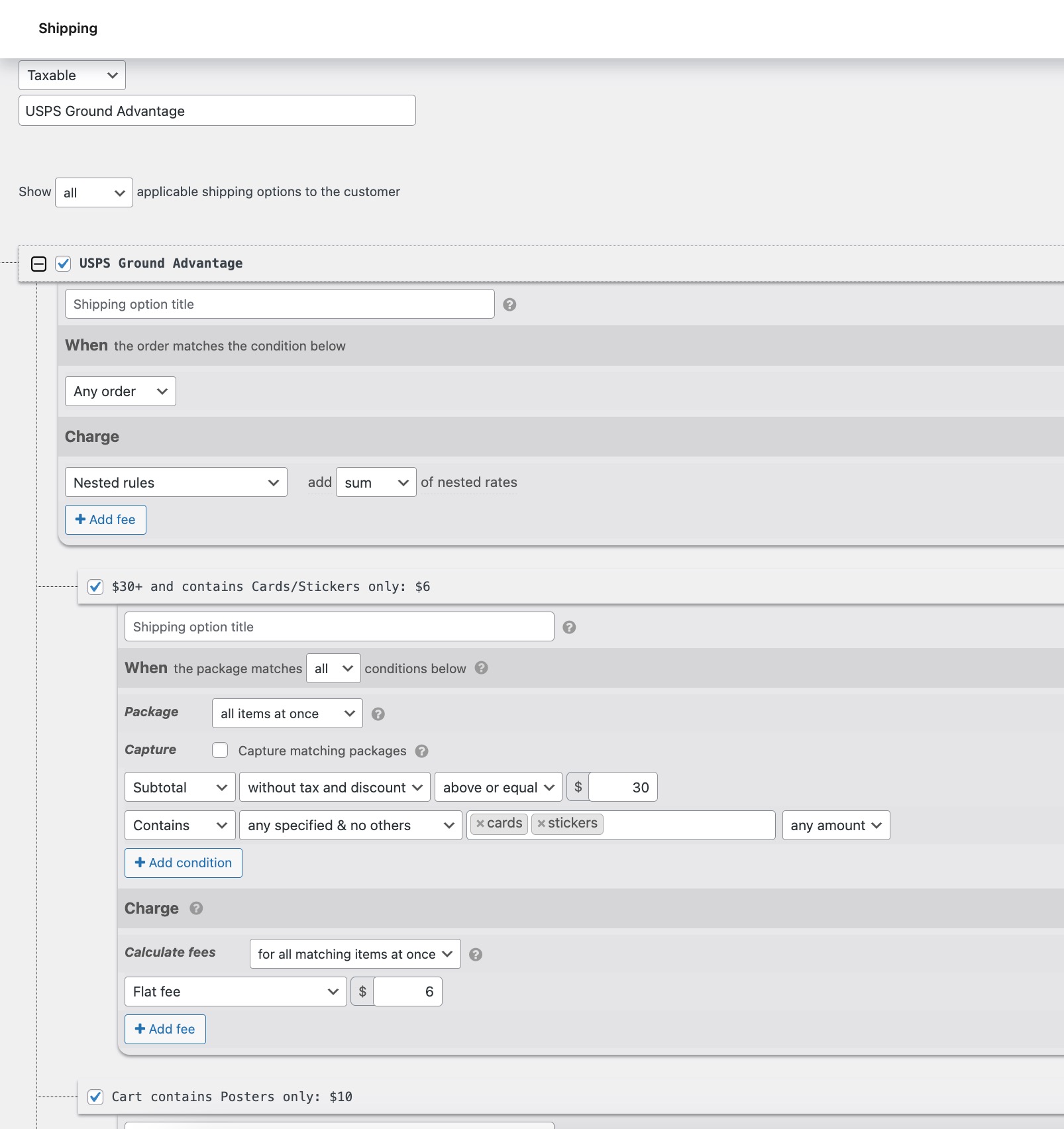Click help icon beside nested rule title field
The image size is (1064, 1129).
coord(568,627)
